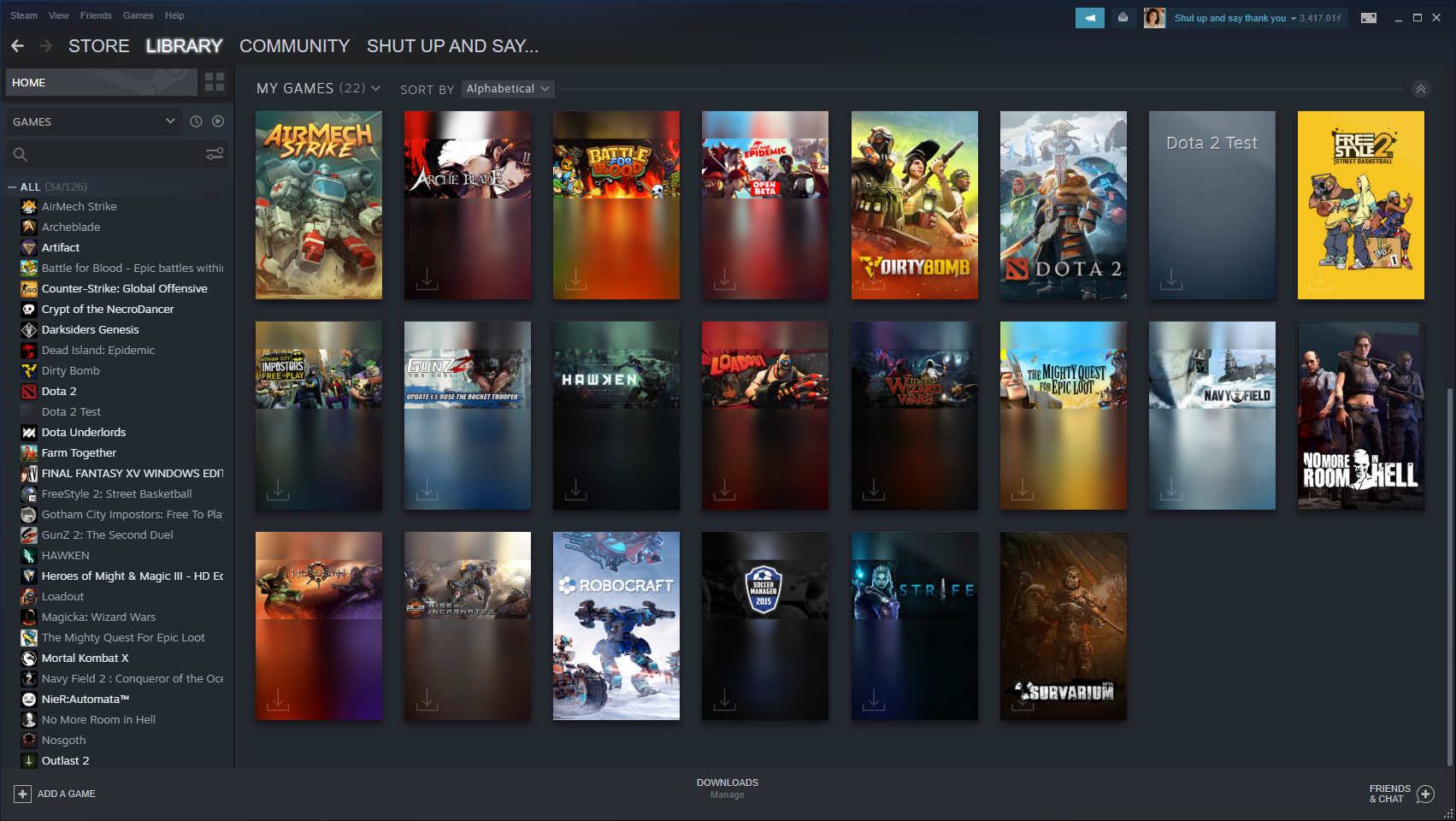Click the back navigation arrow
Viewport: 1456px width, 821px height.
click(x=18, y=46)
